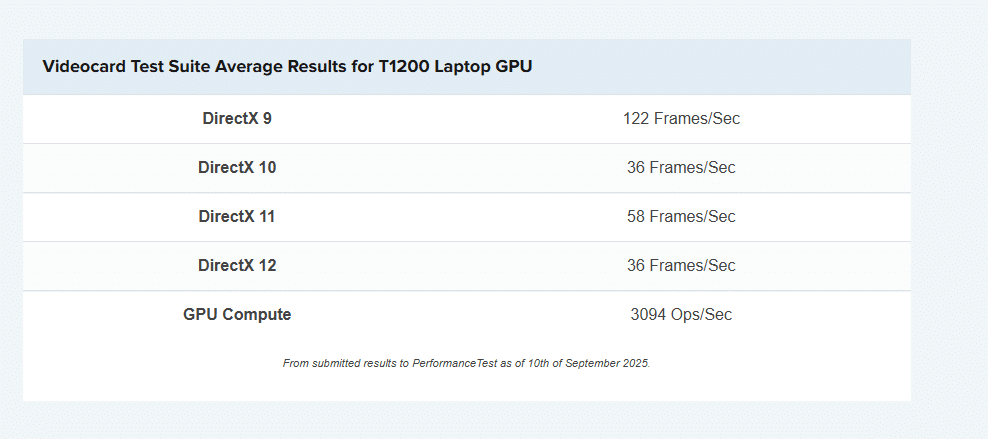Viewport: 988px width, 439px height.
Task: Select the GPU Compute row label
Action: point(237,315)
